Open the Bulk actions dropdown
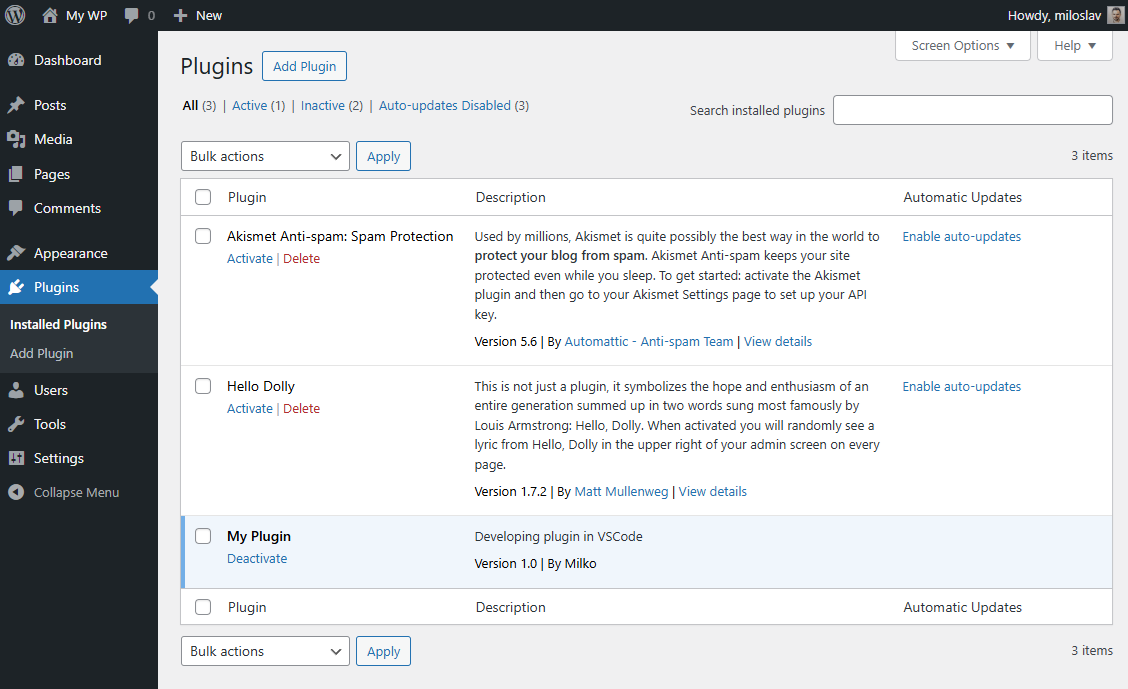Screen dimensions: 1128x689 (x=264, y=156)
